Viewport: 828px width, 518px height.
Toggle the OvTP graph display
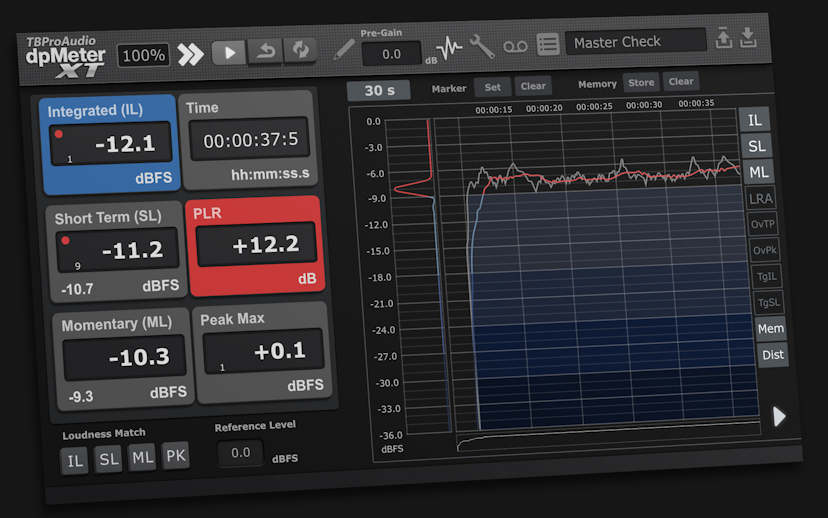coord(763,224)
